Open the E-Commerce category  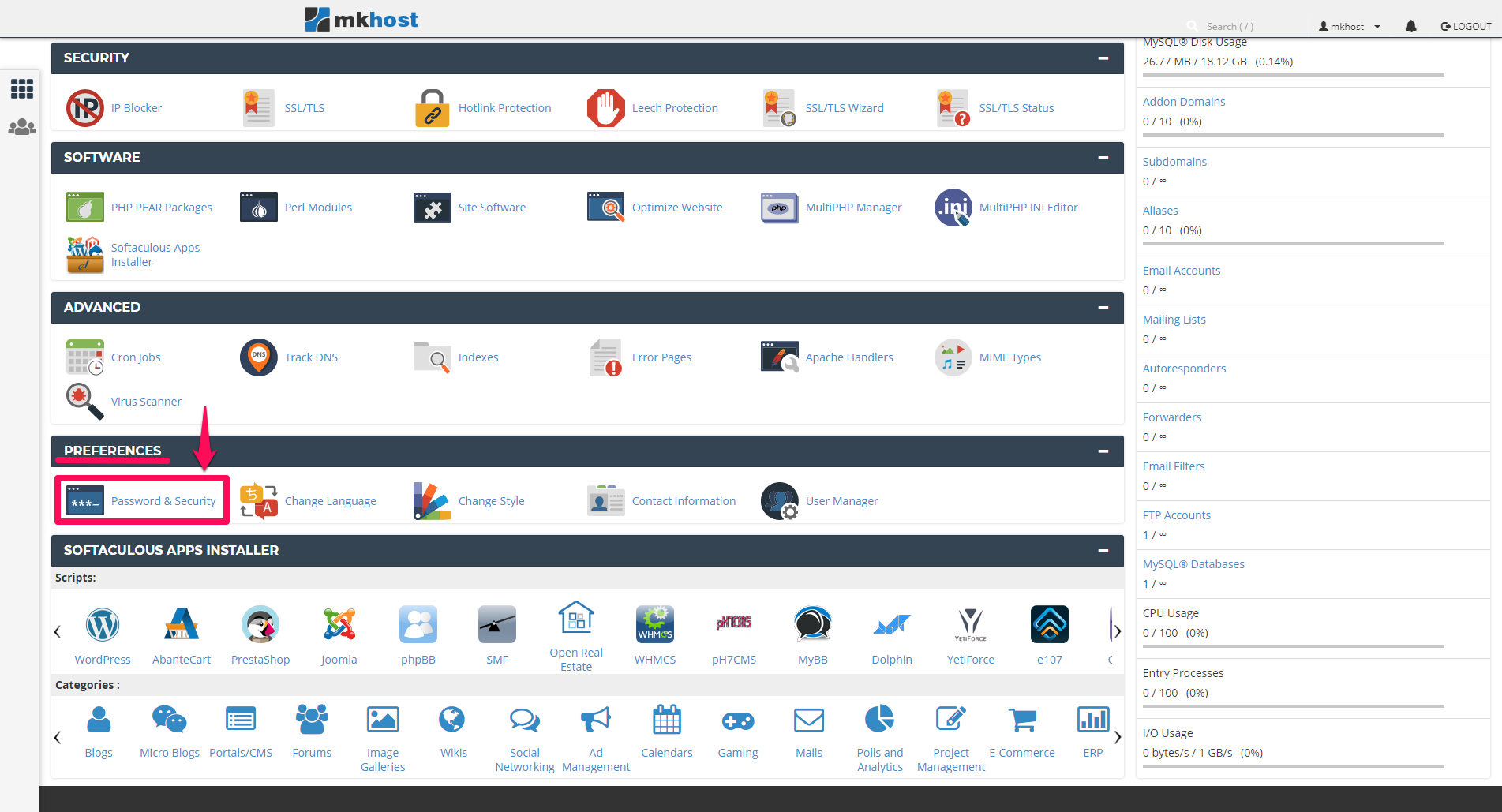click(x=1022, y=720)
